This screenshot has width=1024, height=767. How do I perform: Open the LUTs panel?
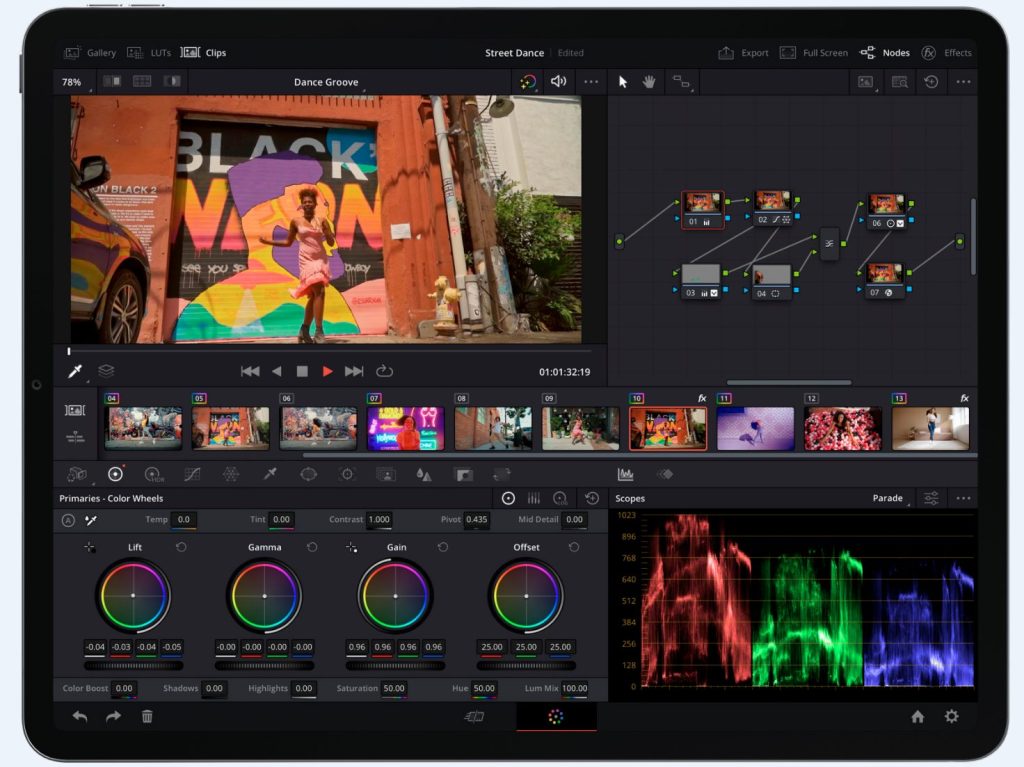pos(149,53)
